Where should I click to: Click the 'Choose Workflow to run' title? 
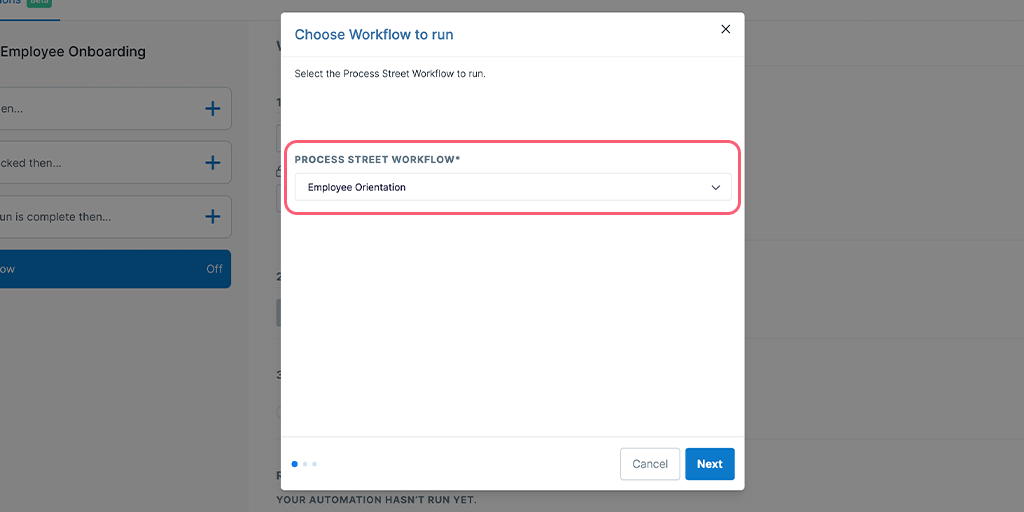coord(373,35)
